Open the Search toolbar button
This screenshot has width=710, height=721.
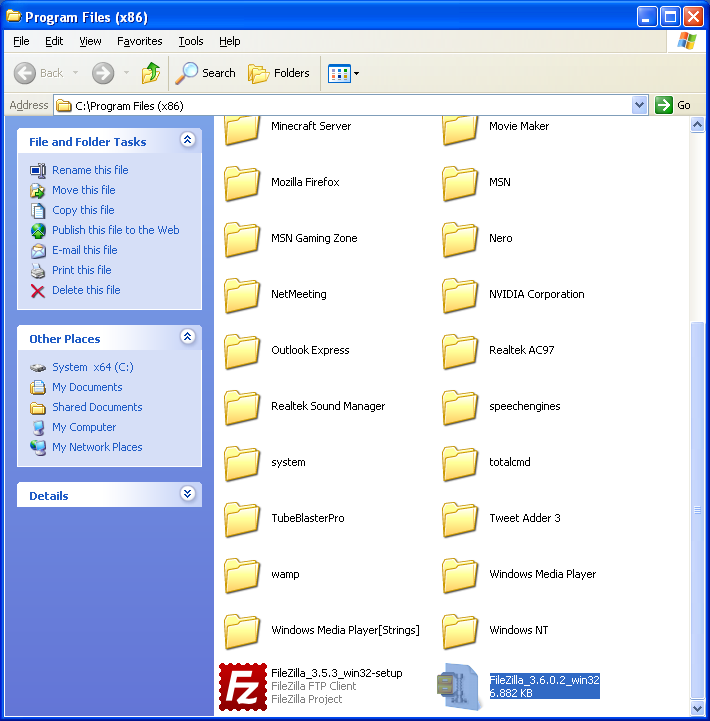206,73
